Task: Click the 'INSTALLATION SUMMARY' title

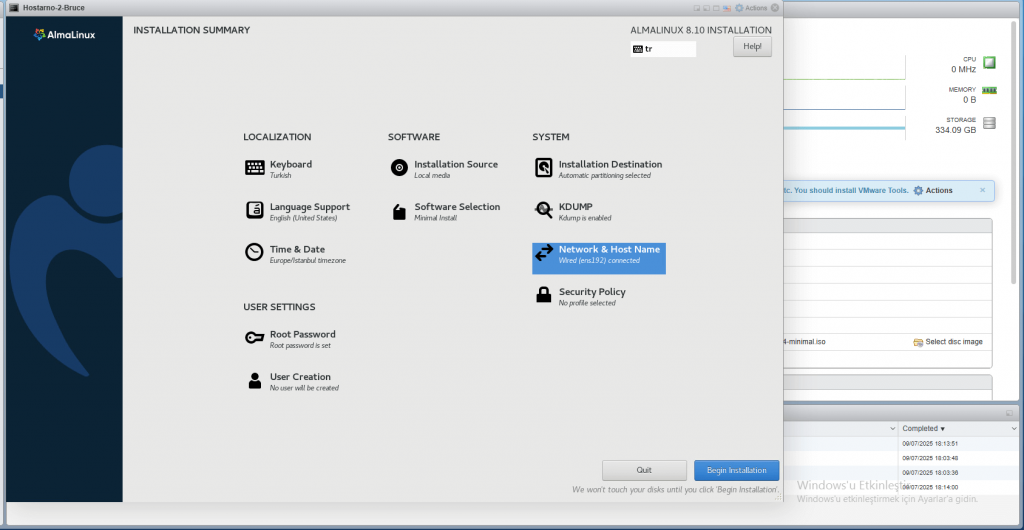Action: coord(191,30)
